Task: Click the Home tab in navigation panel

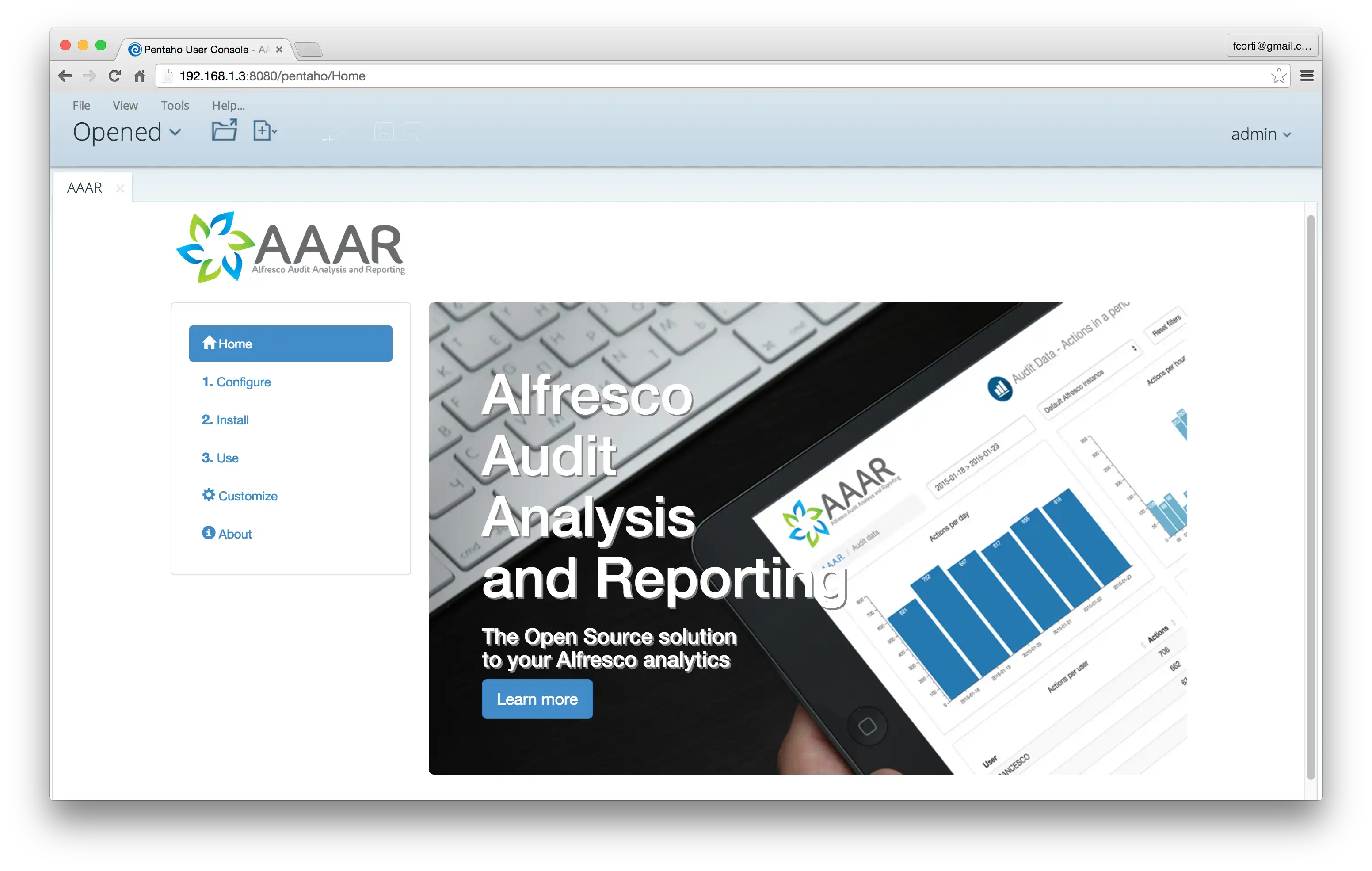Action: (290, 343)
